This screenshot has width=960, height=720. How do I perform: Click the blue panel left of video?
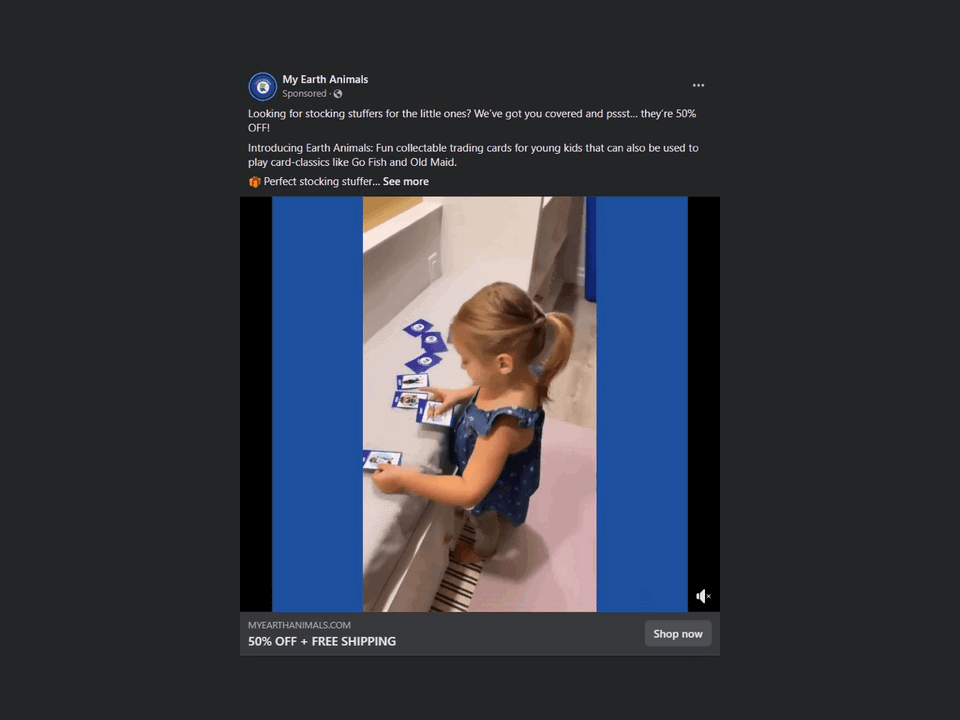(317, 404)
